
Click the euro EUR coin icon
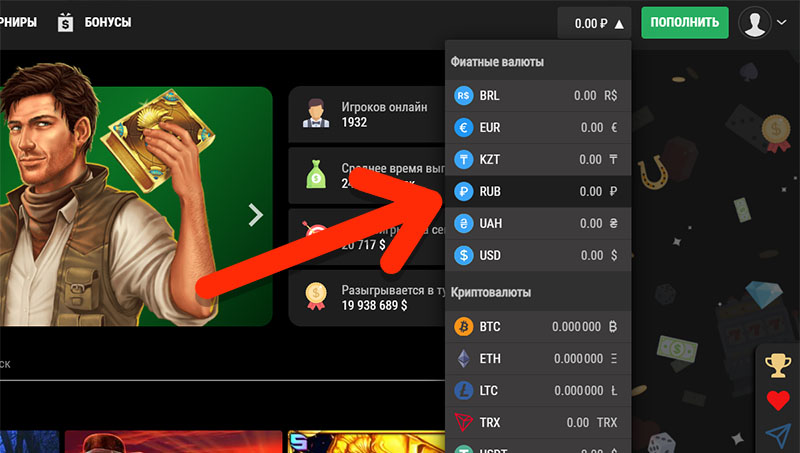coord(463,128)
